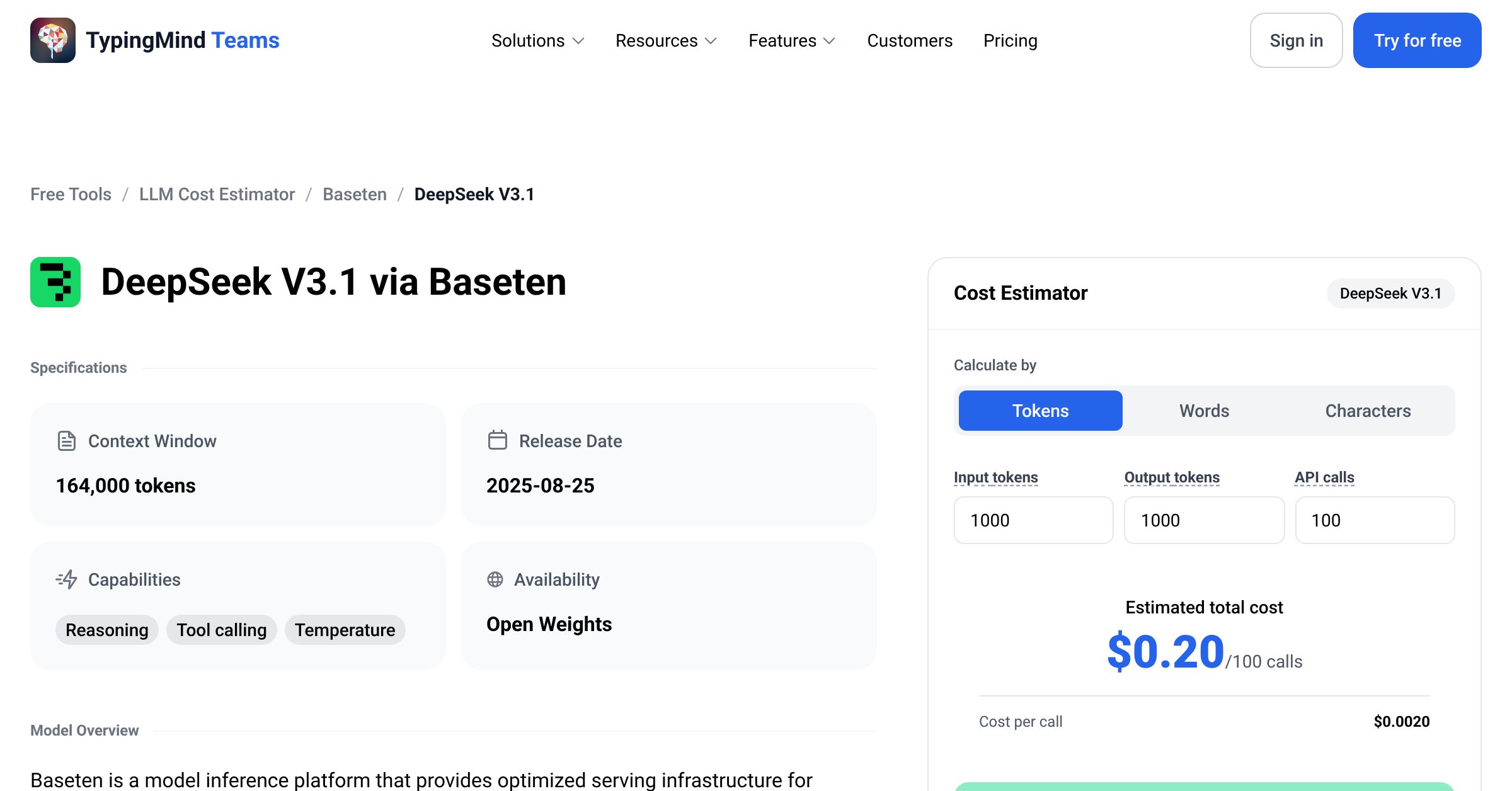Click the 164,000 tokens value

tap(125, 486)
